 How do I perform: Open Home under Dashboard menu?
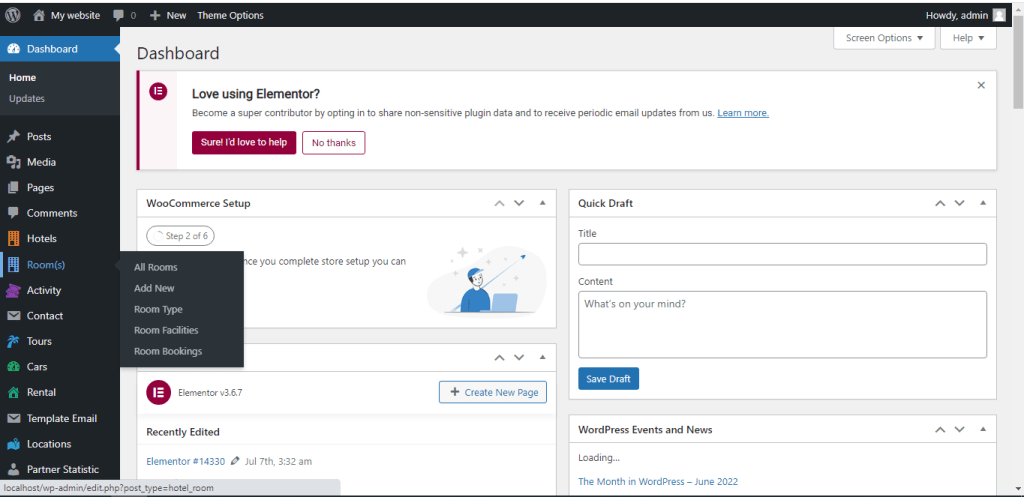(x=22, y=77)
